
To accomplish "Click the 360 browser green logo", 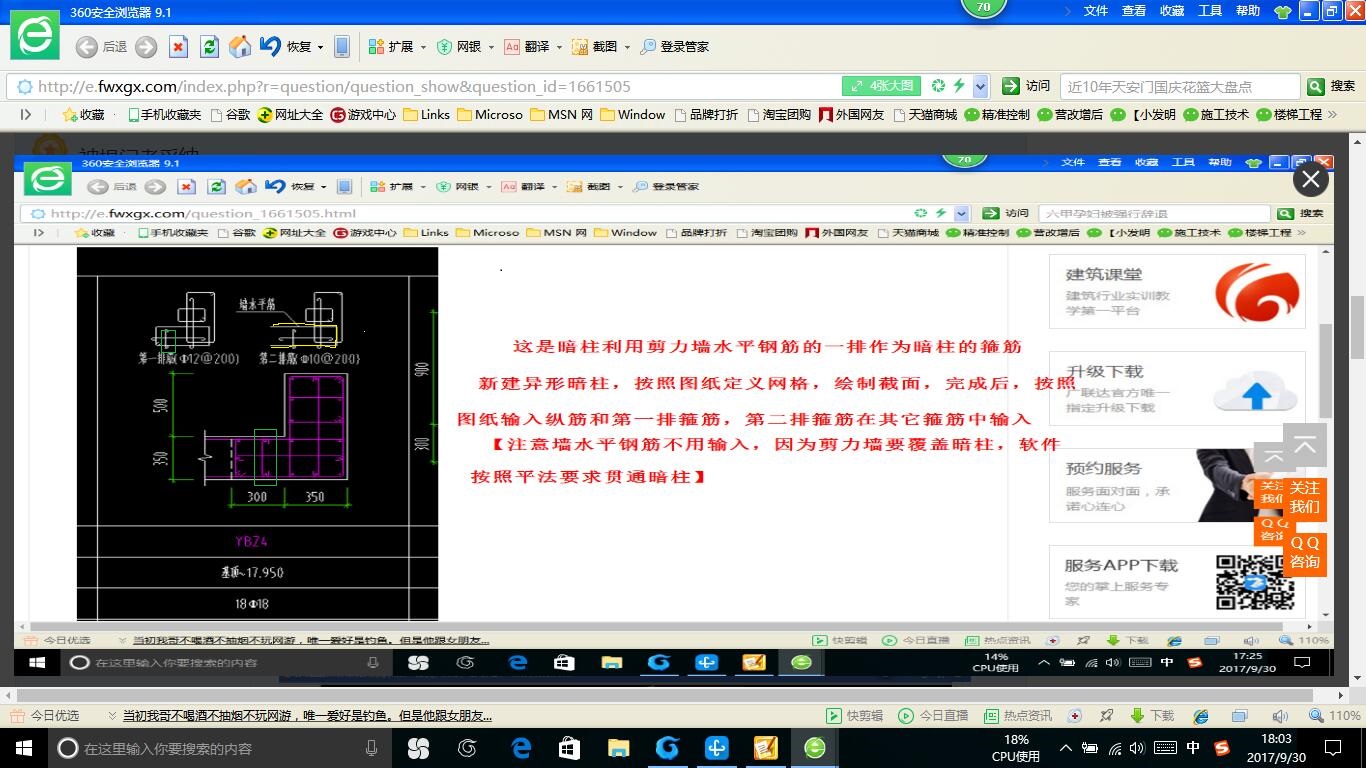I will point(35,35).
